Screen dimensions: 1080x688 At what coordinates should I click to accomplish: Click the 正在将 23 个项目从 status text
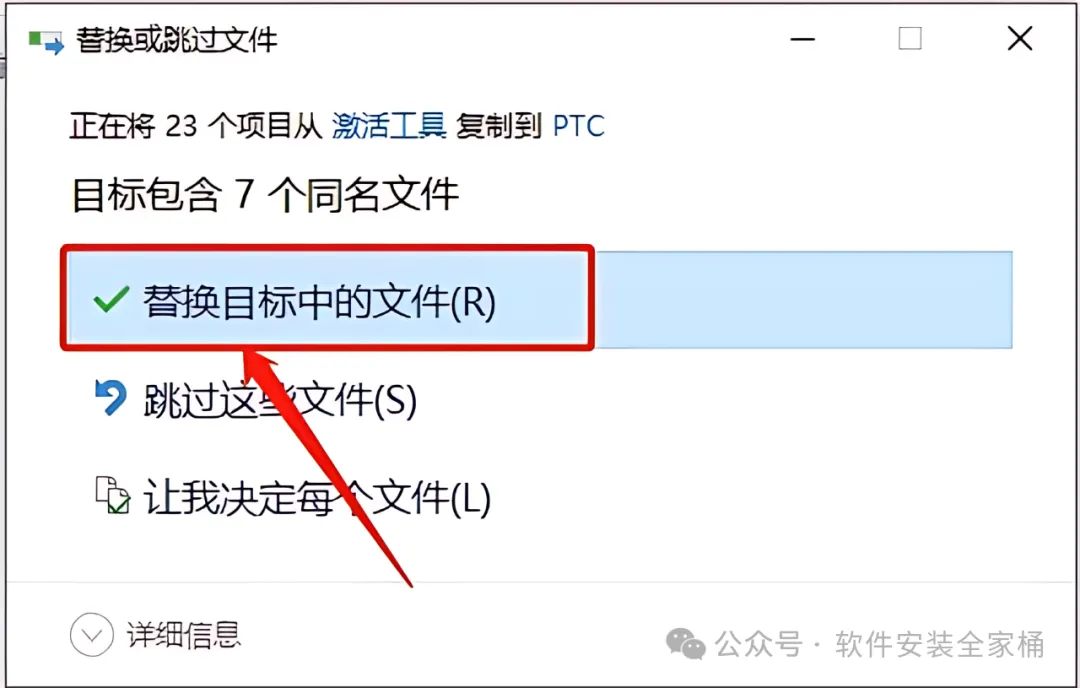tap(196, 126)
